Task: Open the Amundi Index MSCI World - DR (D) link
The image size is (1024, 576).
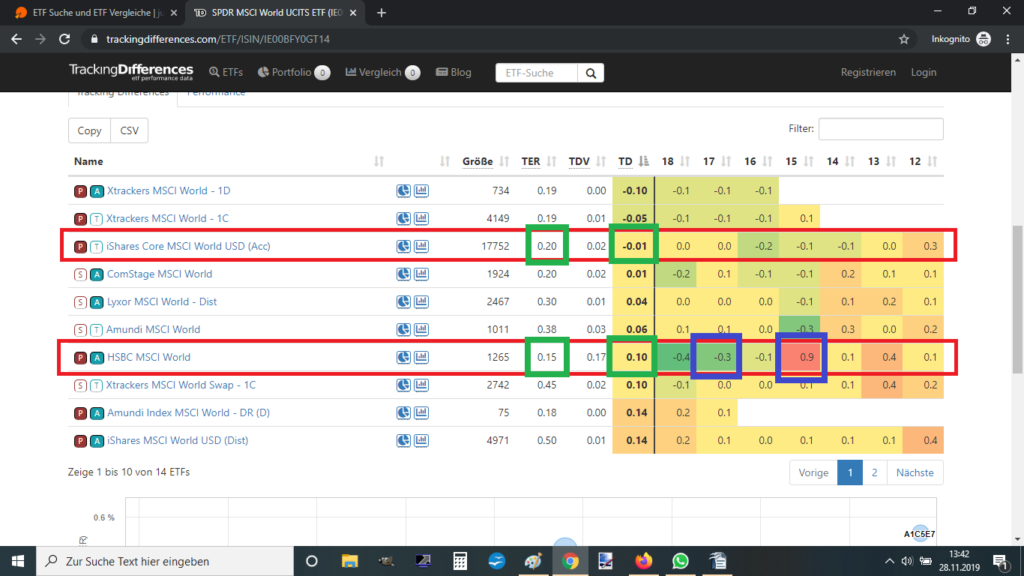Action: click(x=188, y=413)
